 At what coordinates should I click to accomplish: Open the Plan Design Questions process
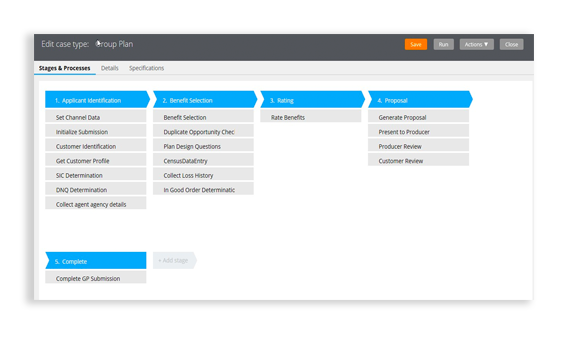click(x=203, y=146)
